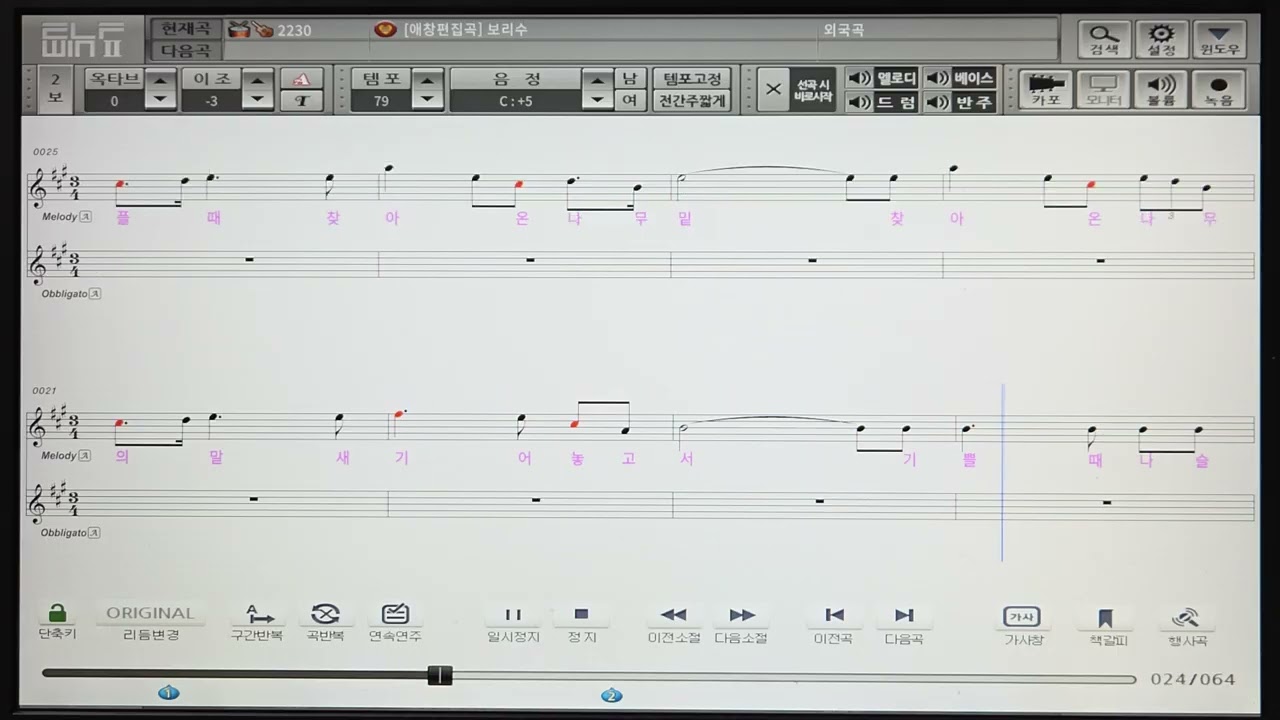Increase 템포 tempo with up arrow

[x=427, y=79]
